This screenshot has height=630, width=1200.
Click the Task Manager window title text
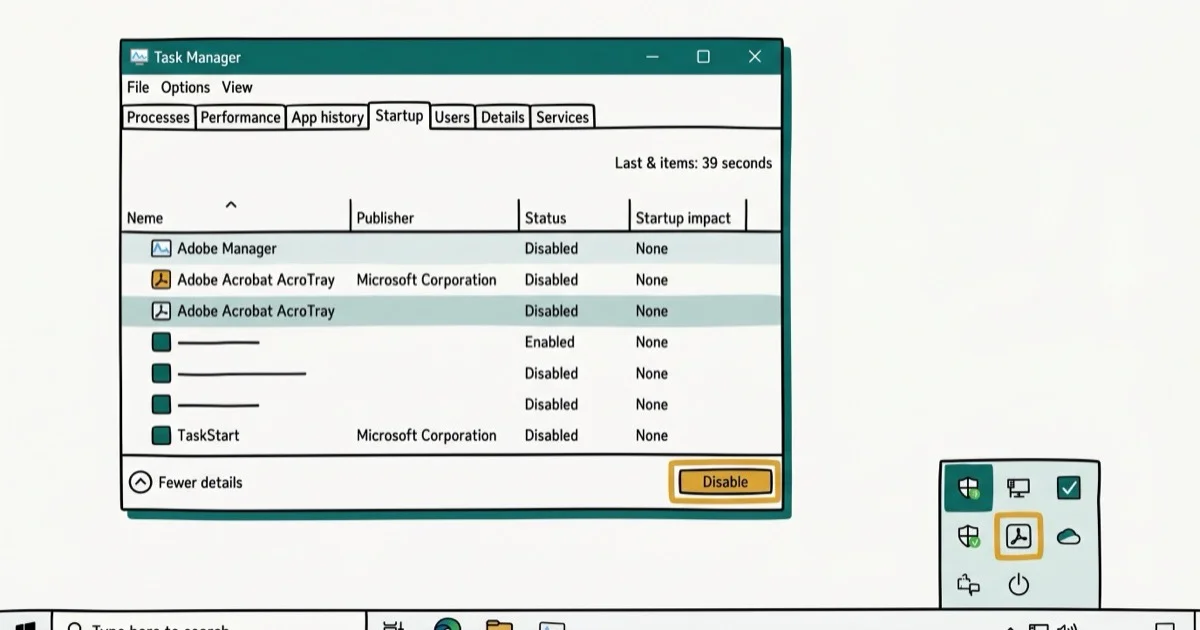[x=197, y=57]
